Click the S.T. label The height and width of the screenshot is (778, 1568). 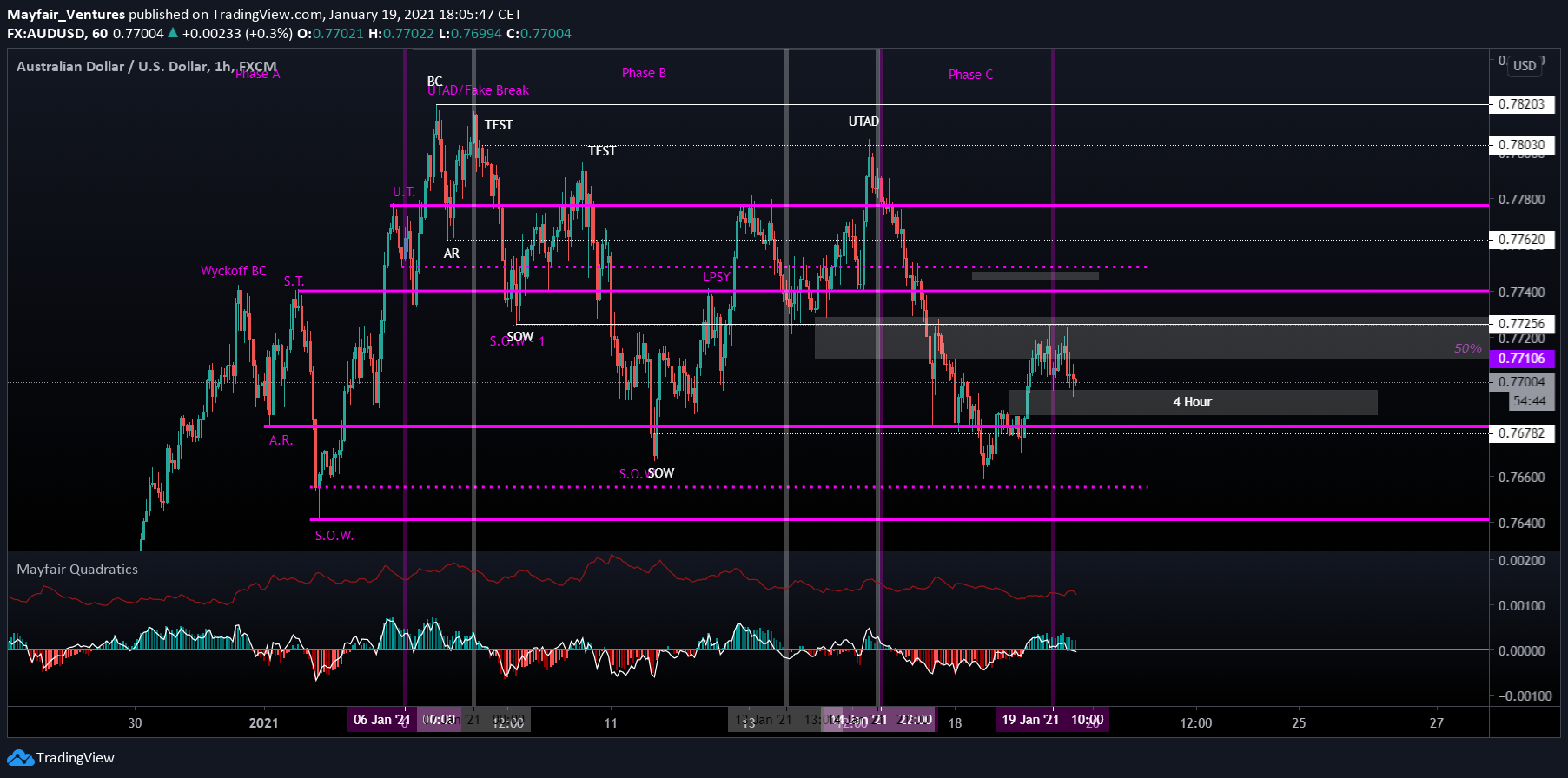294,281
